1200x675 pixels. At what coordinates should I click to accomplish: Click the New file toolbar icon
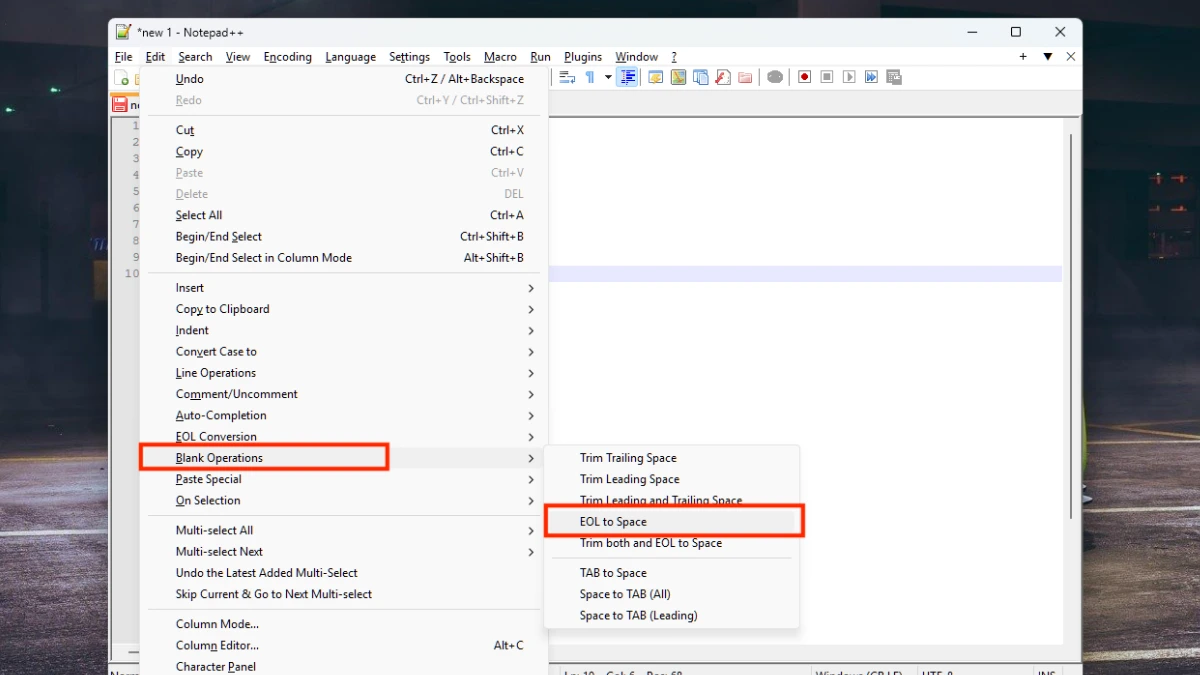121,77
